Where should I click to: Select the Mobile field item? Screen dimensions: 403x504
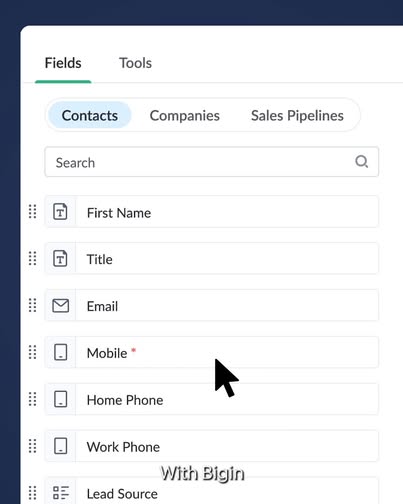[x=212, y=352]
